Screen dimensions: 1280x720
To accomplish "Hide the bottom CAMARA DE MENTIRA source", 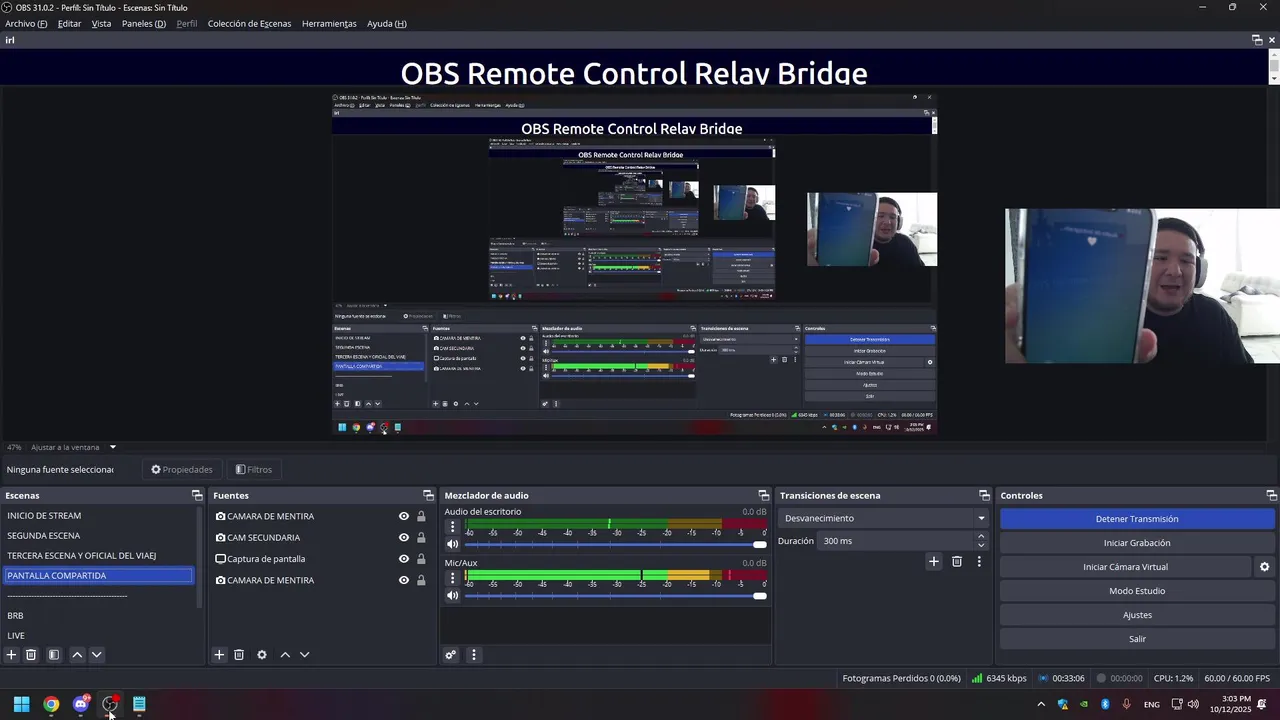I will pyautogui.click(x=404, y=580).
